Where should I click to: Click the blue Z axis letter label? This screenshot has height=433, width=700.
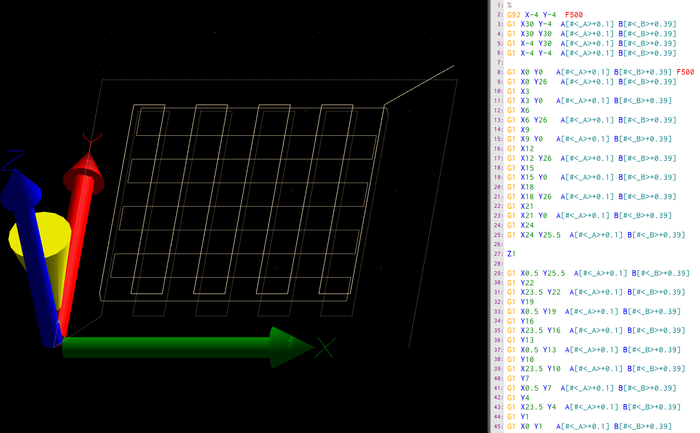click(13, 160)
